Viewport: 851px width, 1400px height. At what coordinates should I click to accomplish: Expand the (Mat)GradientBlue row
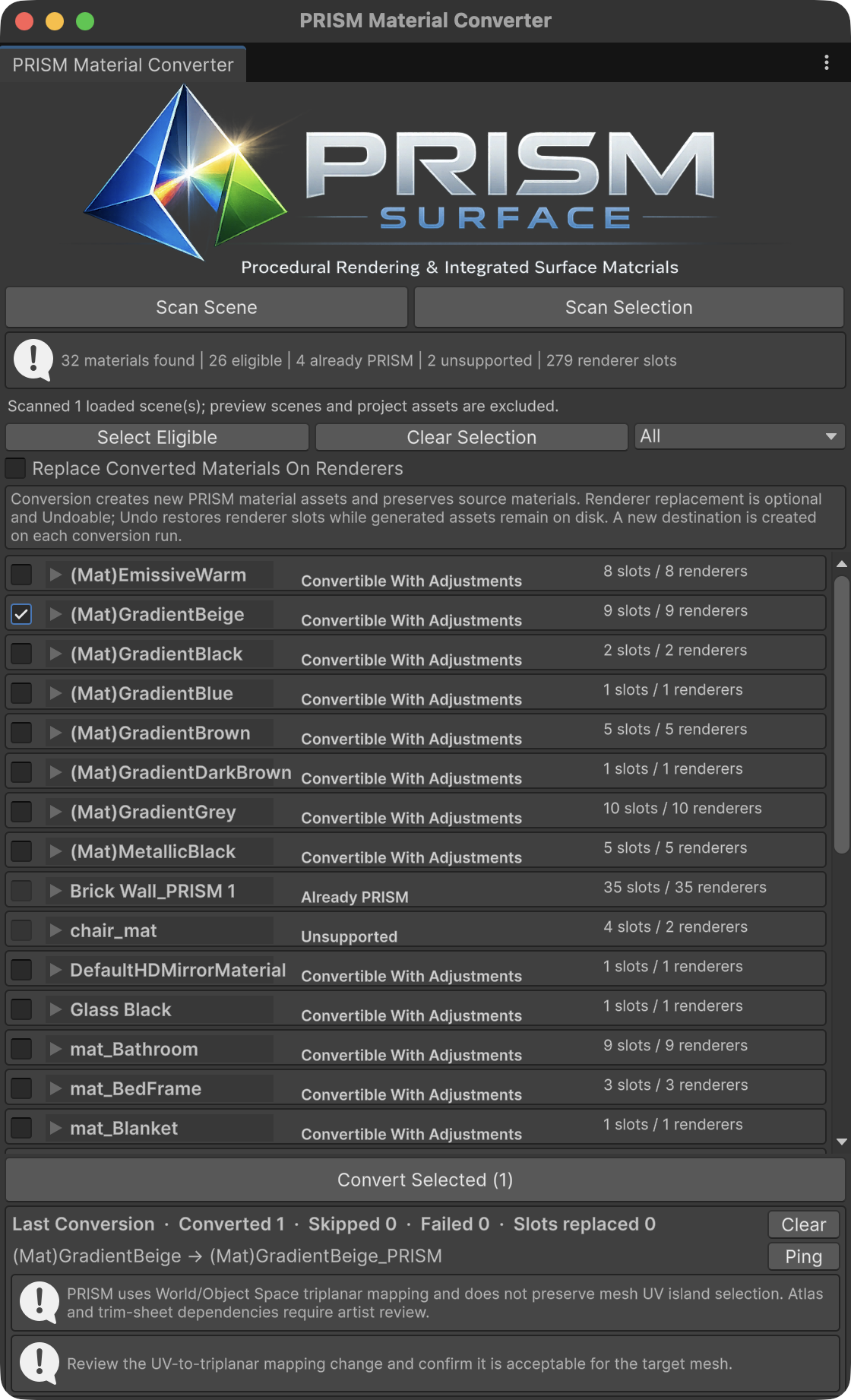[55, 693]
